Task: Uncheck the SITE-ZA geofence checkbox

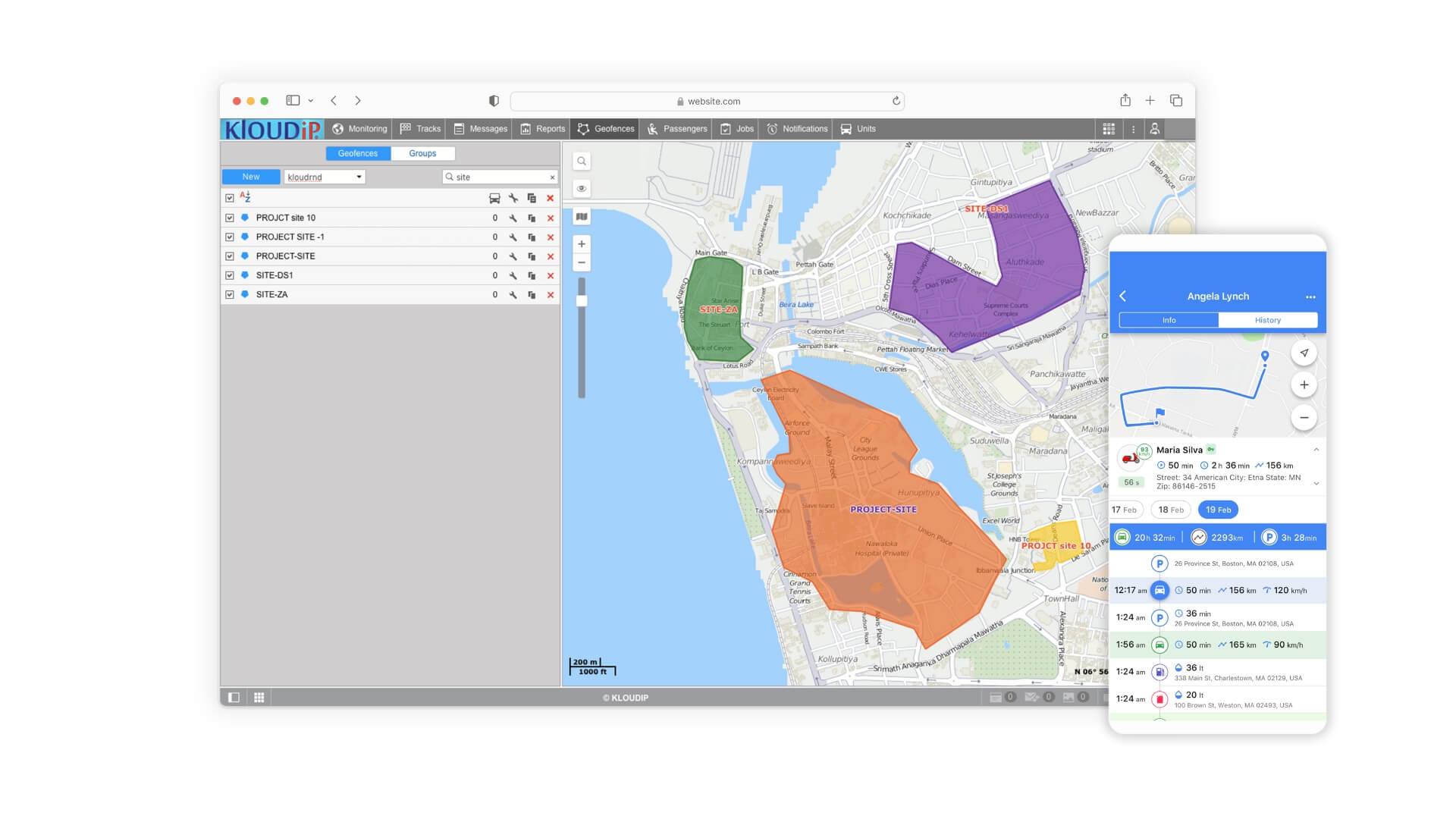Action: pyautogui.click(x=230, y=294)
